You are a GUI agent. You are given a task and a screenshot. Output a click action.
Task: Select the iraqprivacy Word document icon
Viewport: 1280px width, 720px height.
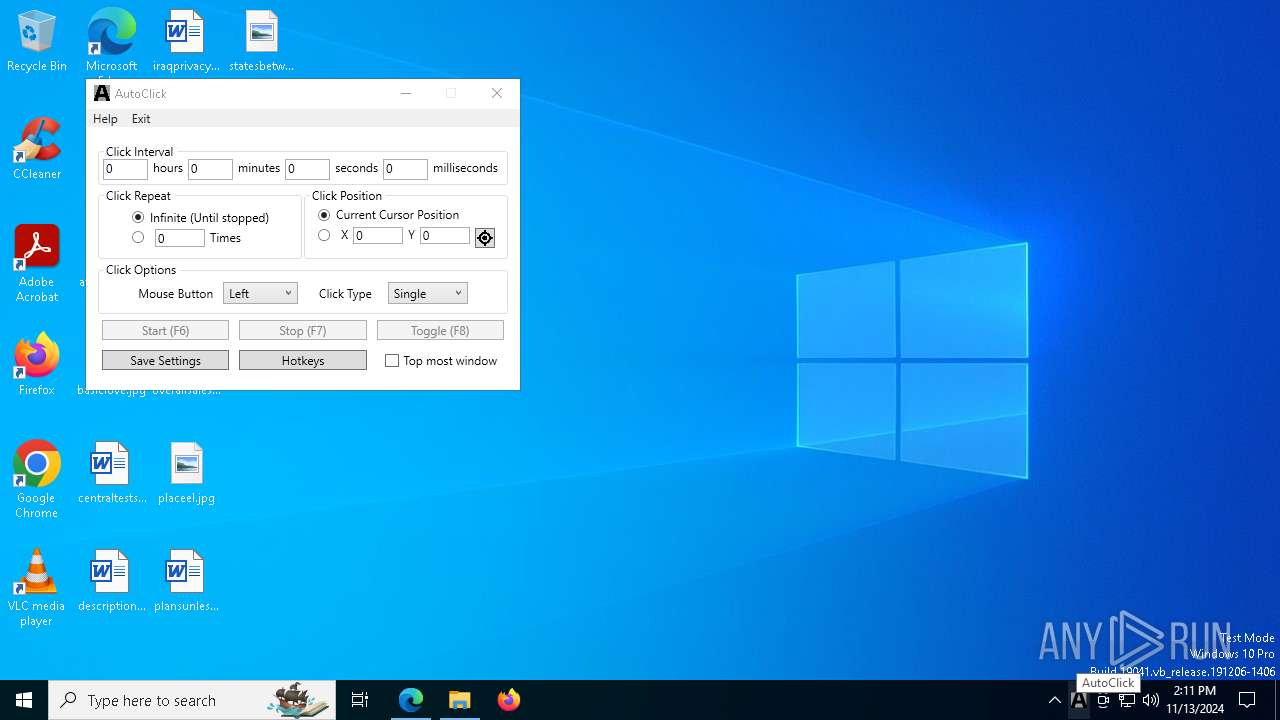pyautogui.click(x=186, y=41)
